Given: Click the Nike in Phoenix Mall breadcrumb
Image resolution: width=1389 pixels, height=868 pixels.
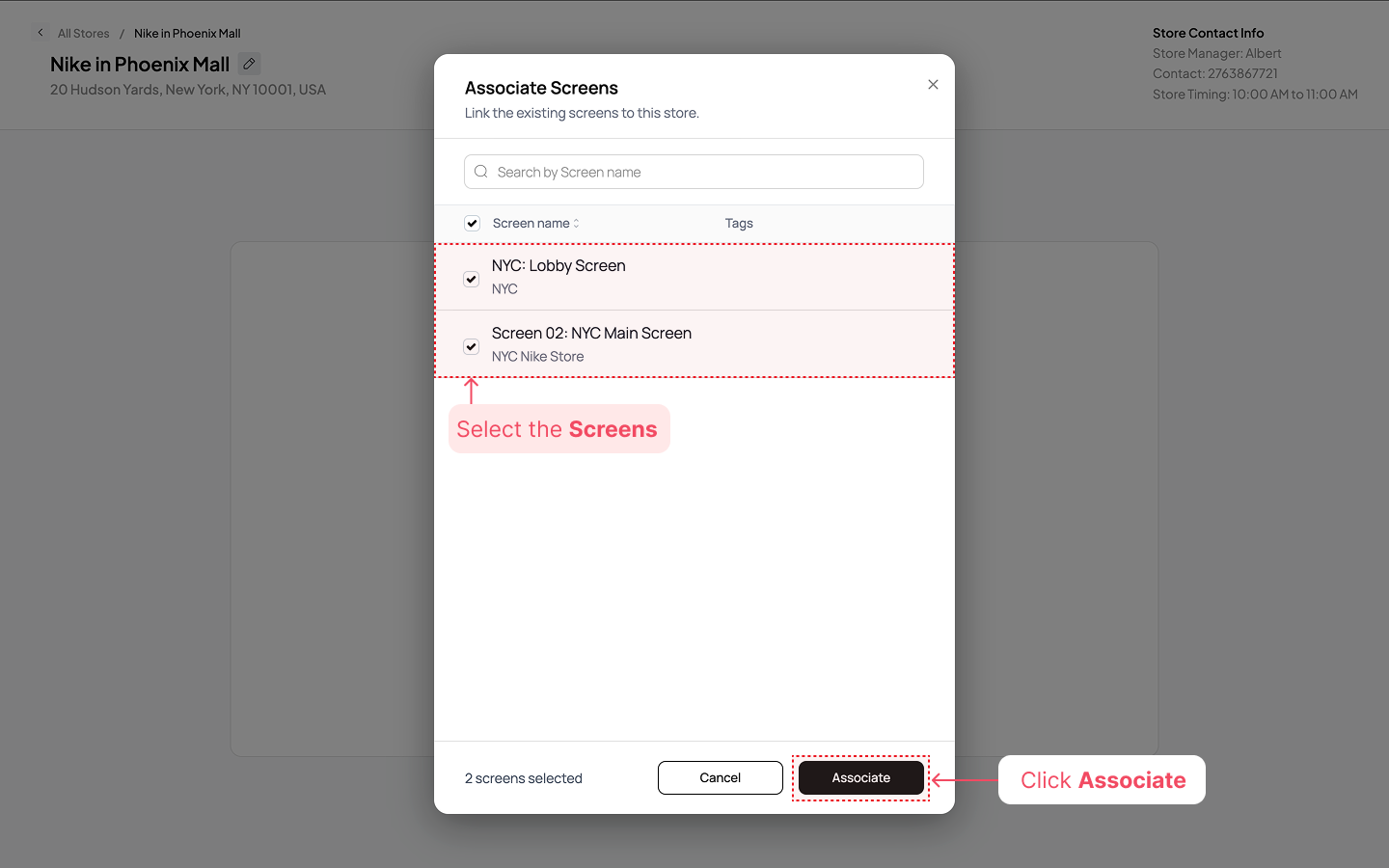Looking at the screenshot, I should [x=187, y=34].
